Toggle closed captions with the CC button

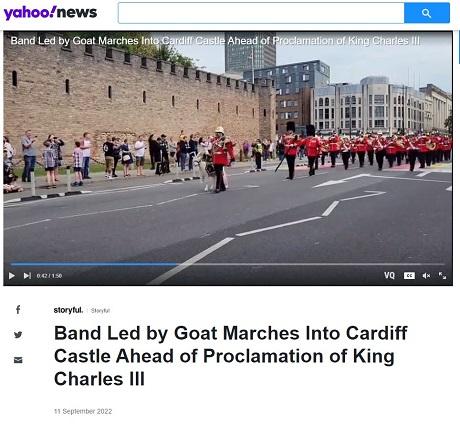[409, 276]
